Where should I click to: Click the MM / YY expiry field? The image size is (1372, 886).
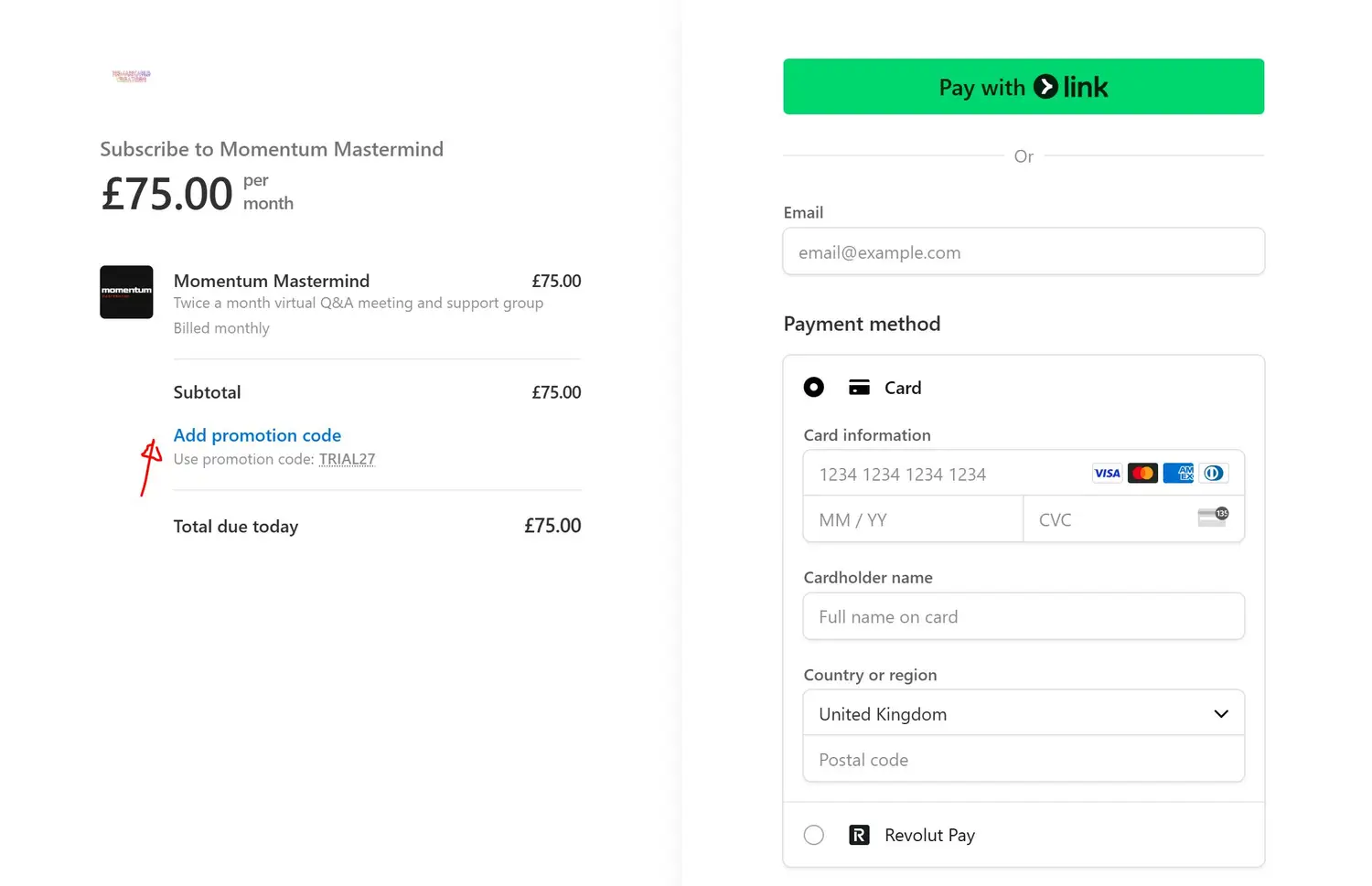click(x=912, y=520)
